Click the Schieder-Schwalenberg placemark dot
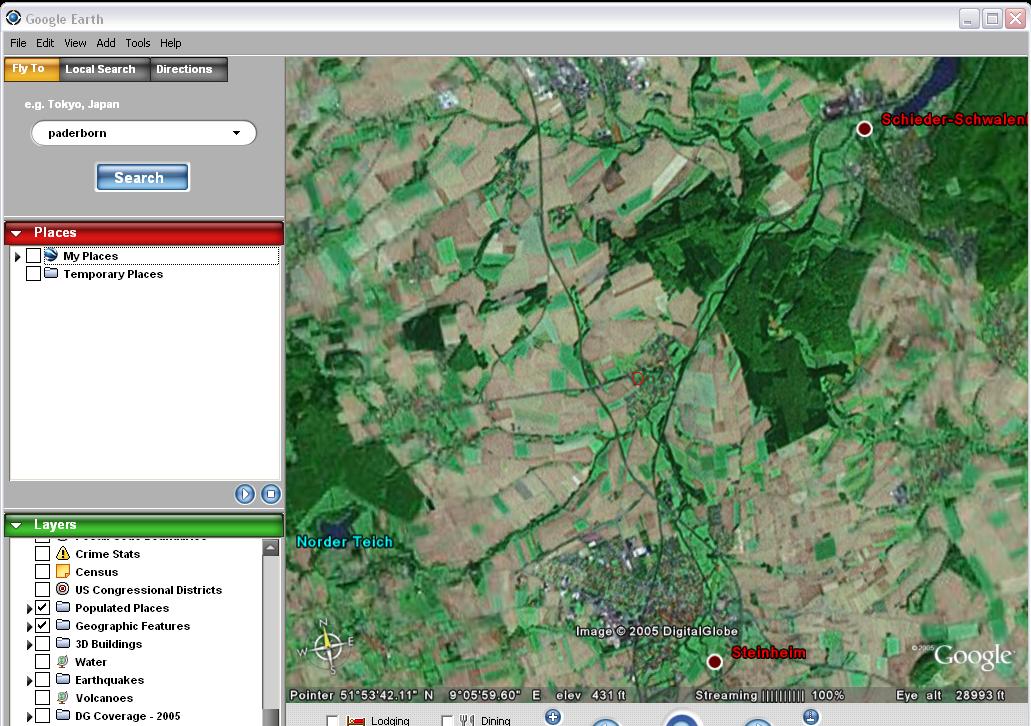The image size is (1031, 726). coord(865,129)
